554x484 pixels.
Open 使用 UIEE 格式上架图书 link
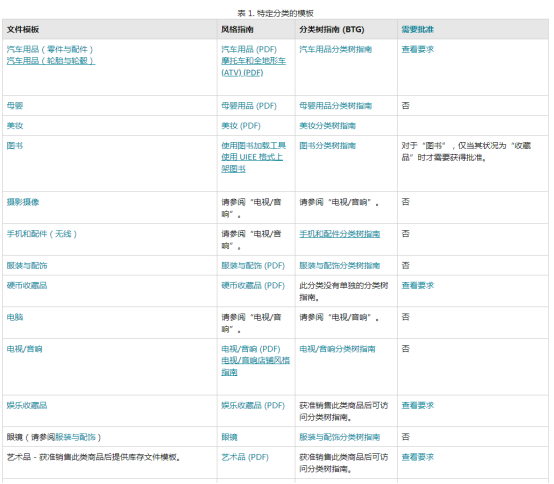click(x=252, y=163)
